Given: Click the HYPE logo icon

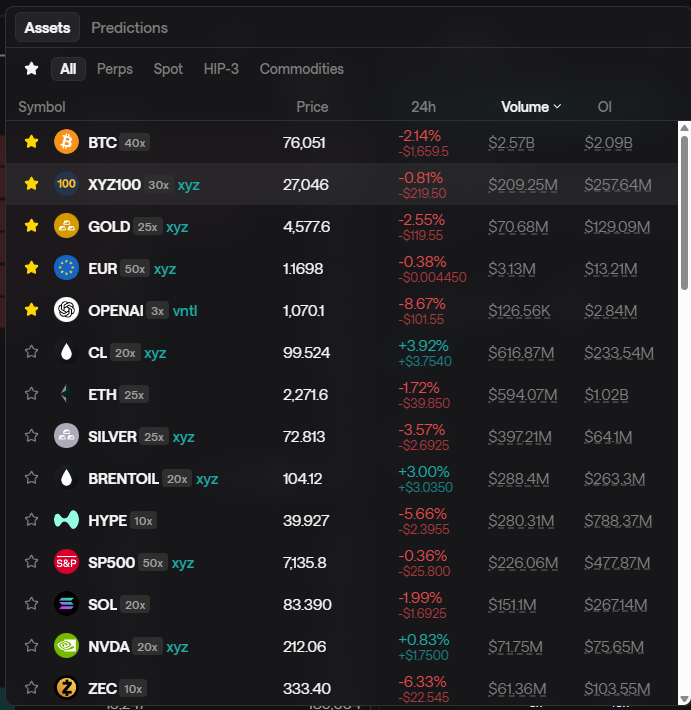Looking at the screenshot, I should click(x=66, y=520).
